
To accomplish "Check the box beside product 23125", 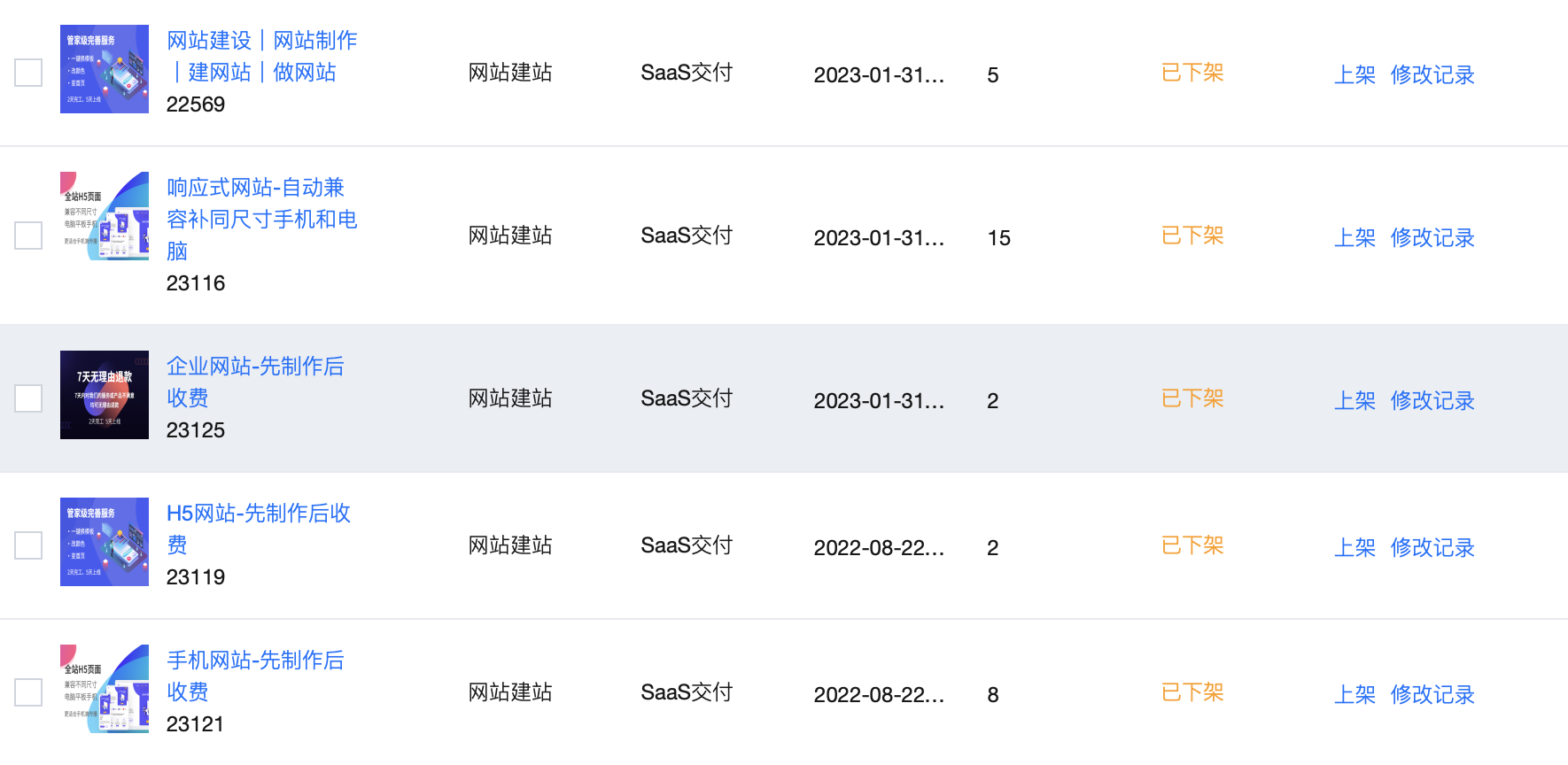I will [x=28, y=398].
